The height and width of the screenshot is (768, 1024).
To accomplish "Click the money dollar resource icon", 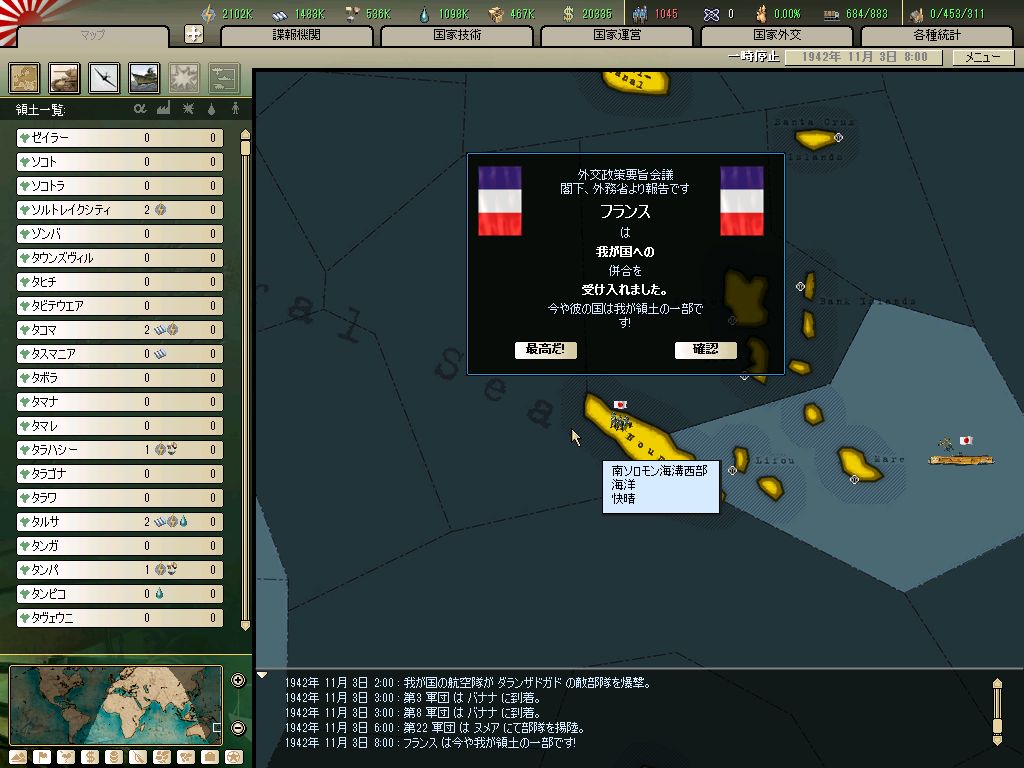I will pyautogui.click(x=569, y=13).
